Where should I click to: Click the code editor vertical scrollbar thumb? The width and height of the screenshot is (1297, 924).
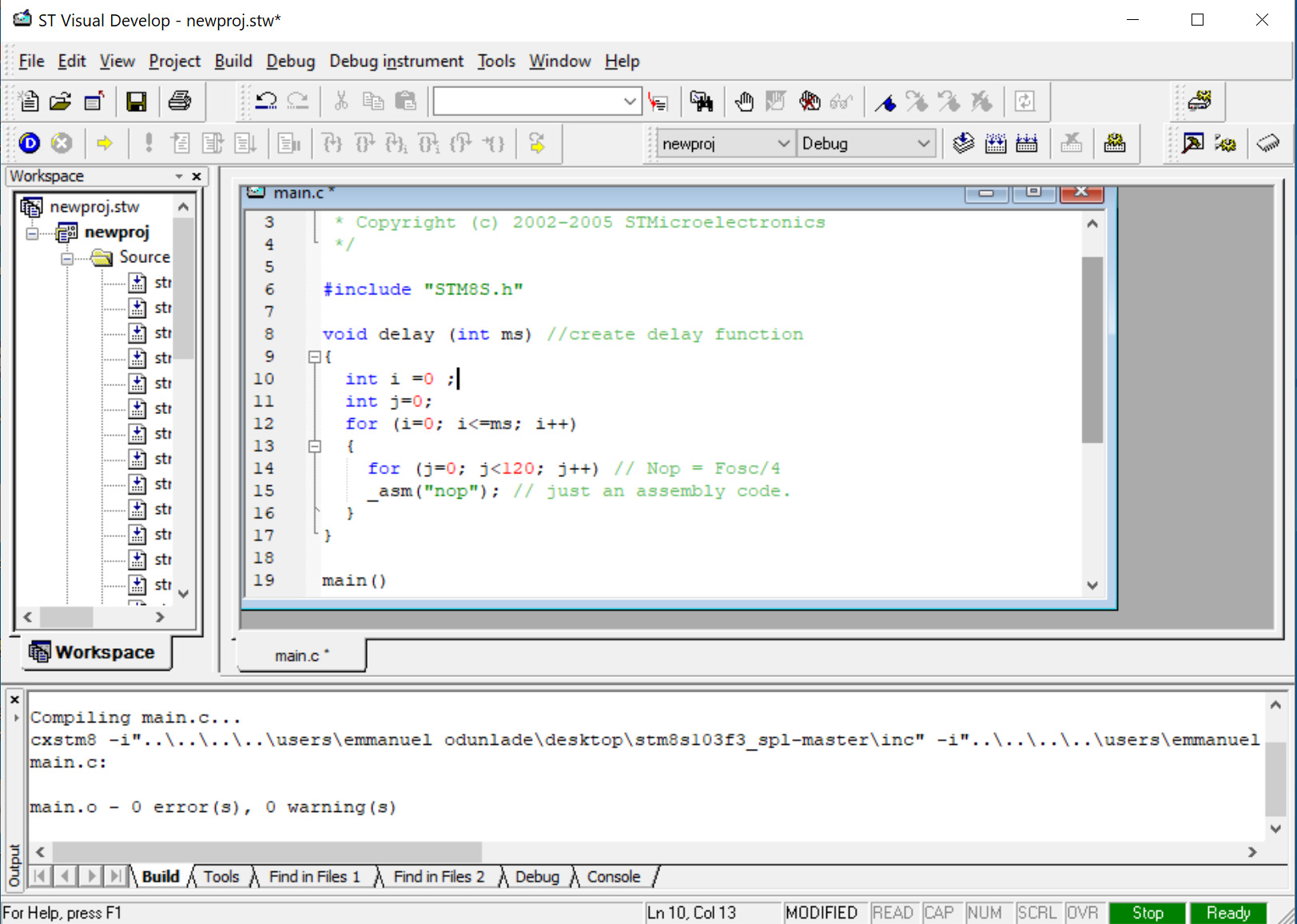(1092, 349)
